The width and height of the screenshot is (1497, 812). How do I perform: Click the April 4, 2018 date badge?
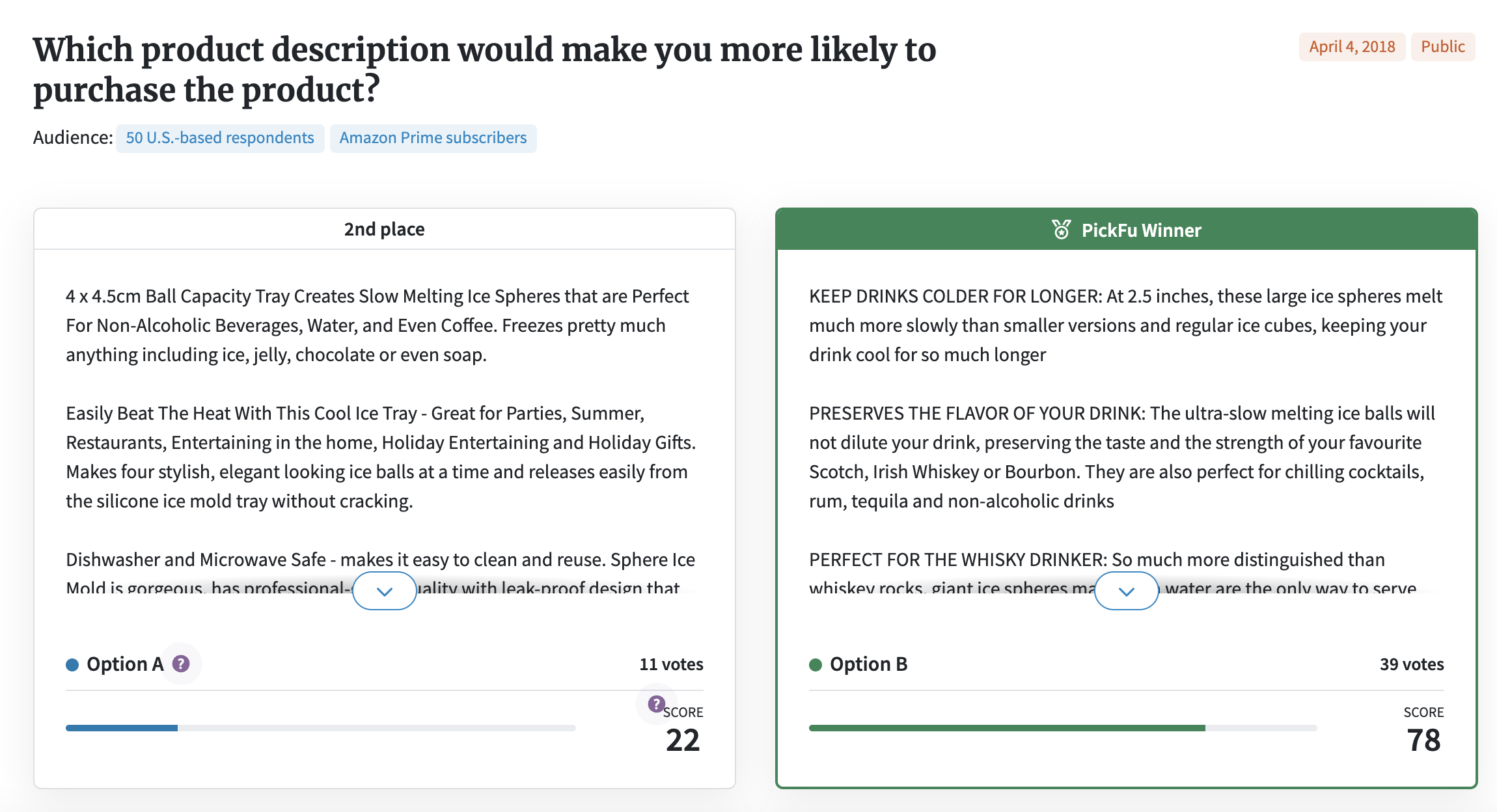[1352, 47]
